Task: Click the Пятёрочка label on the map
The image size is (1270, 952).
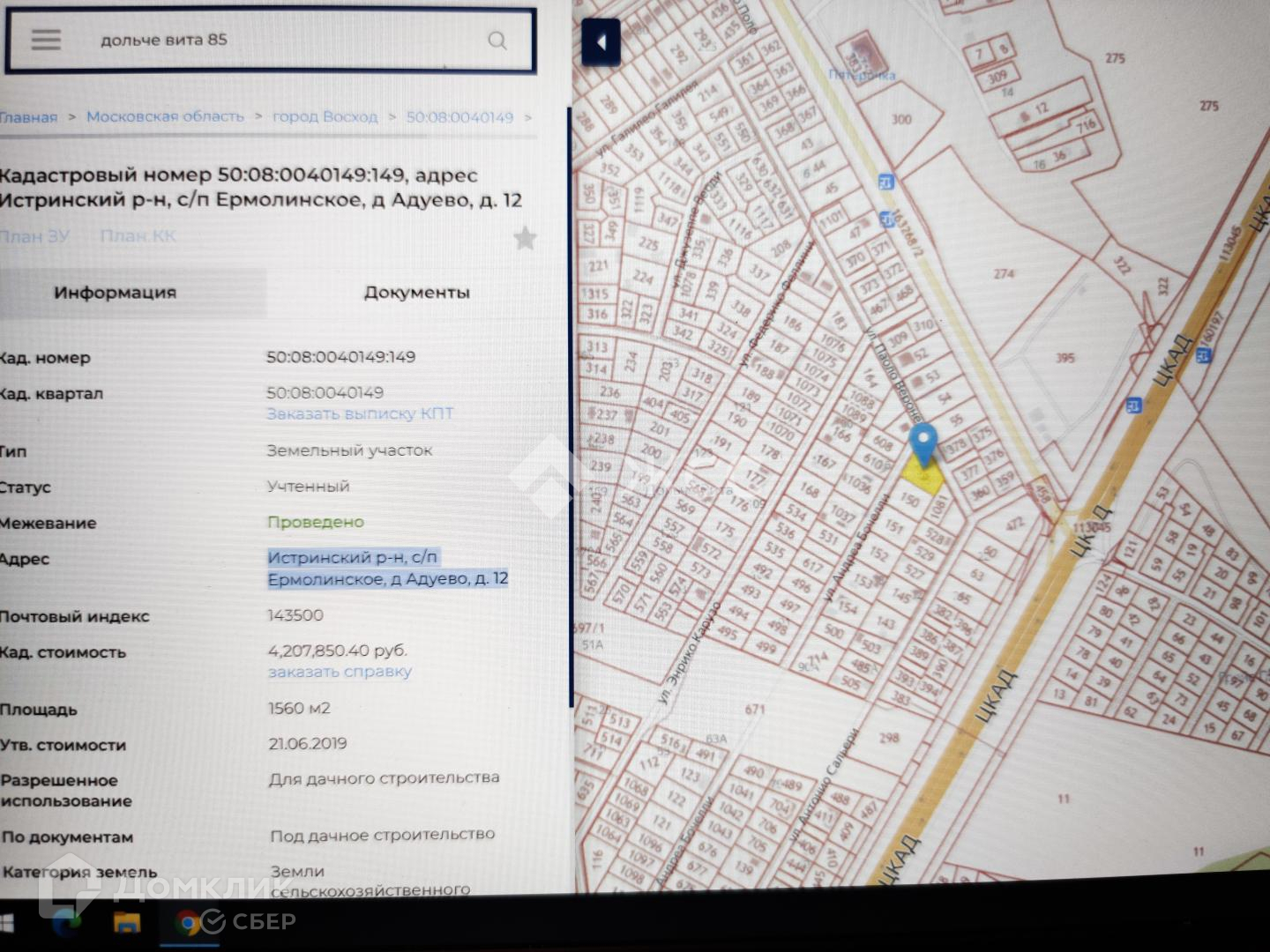Action: pos(862,75)
